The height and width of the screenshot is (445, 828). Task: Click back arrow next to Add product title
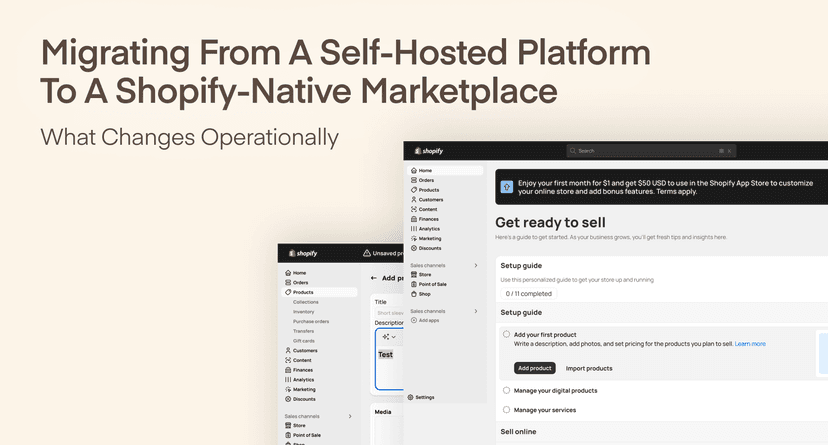[374, 278]
